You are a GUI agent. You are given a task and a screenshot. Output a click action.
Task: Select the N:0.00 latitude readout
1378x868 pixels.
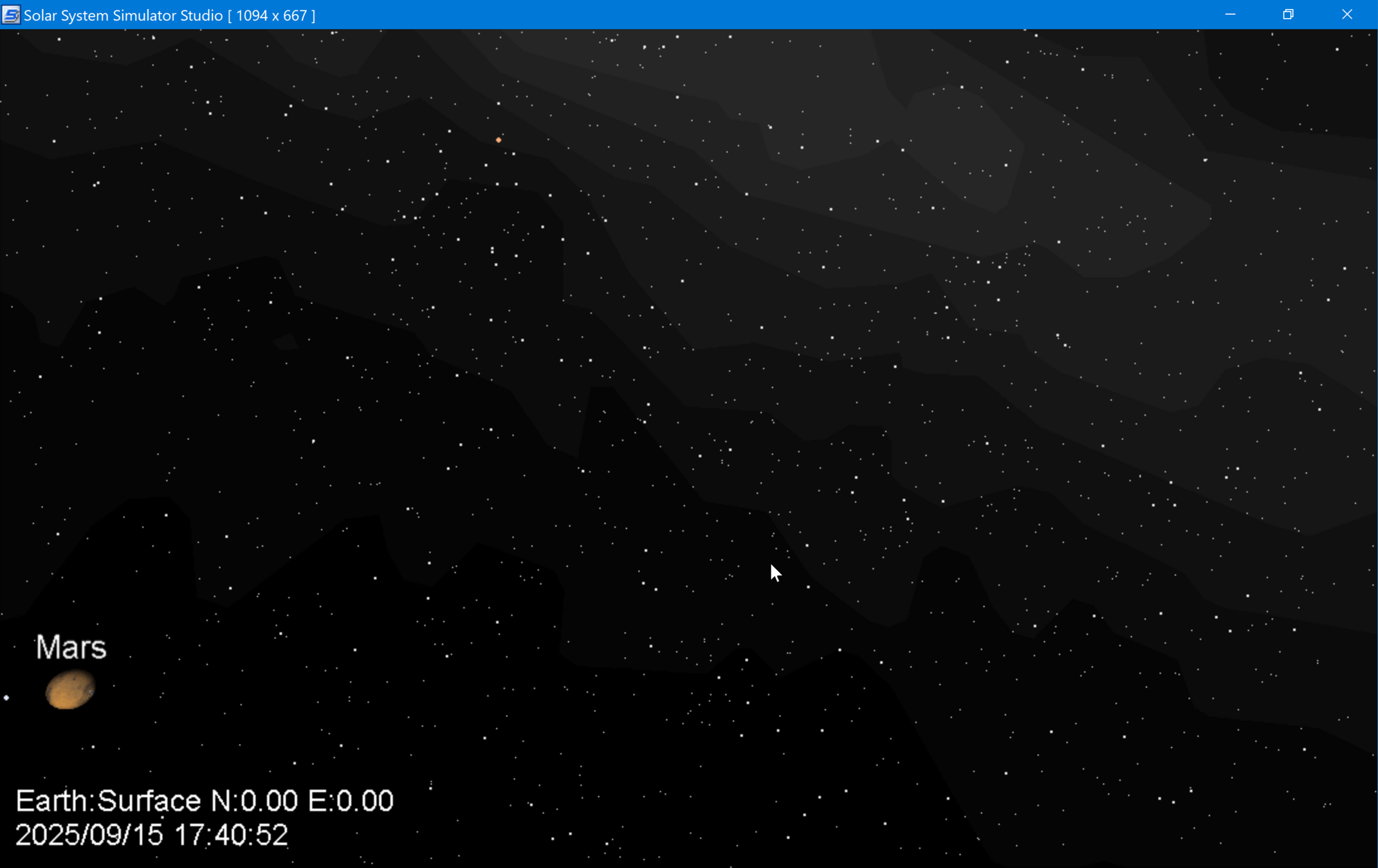255,801
